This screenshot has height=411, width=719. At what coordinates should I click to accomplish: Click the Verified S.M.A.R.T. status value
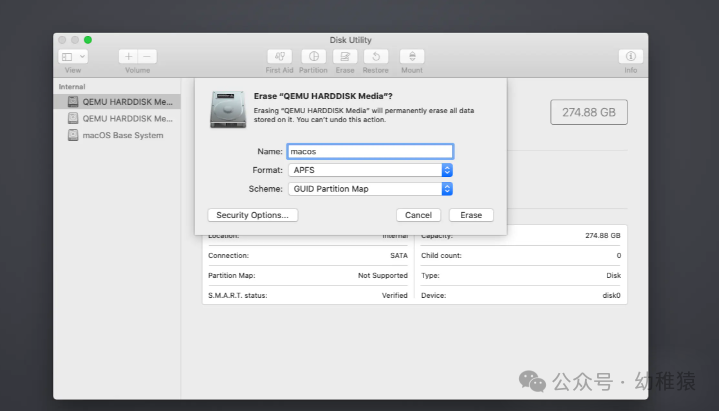(394, 295)
